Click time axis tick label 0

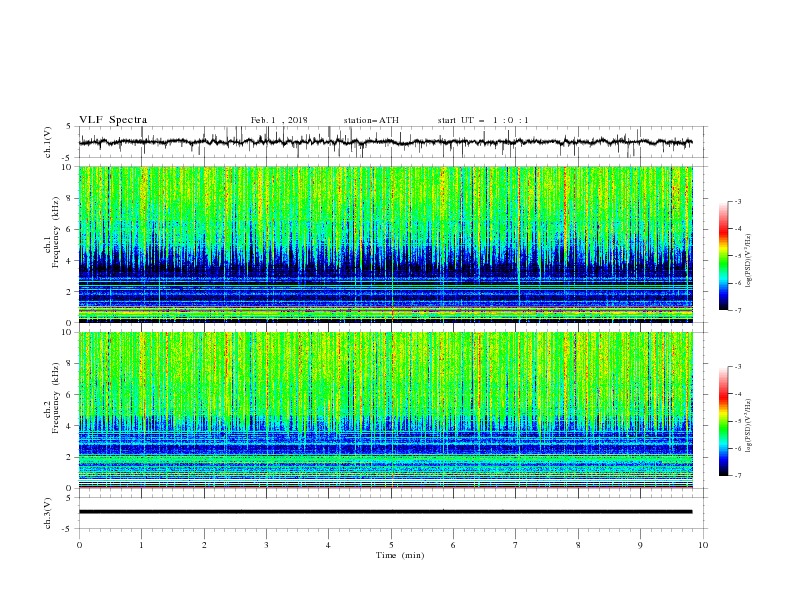(x=79, y=545)
